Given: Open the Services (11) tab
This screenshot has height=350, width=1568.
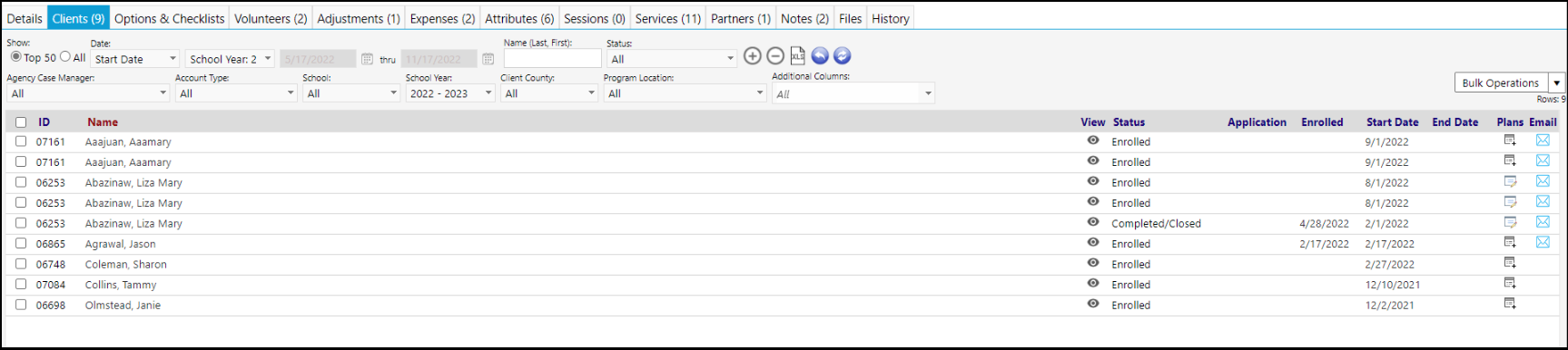Looking at the screenshot, I should (x=668, y=18).
